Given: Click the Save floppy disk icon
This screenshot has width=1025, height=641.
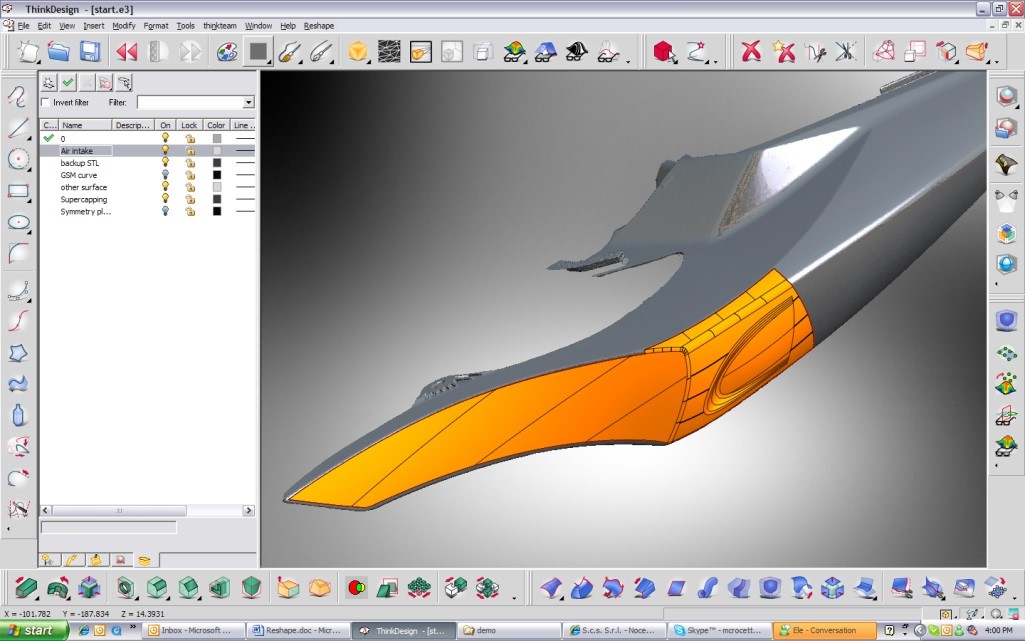Looking at the screenshot, I should [x=90, y=51].
